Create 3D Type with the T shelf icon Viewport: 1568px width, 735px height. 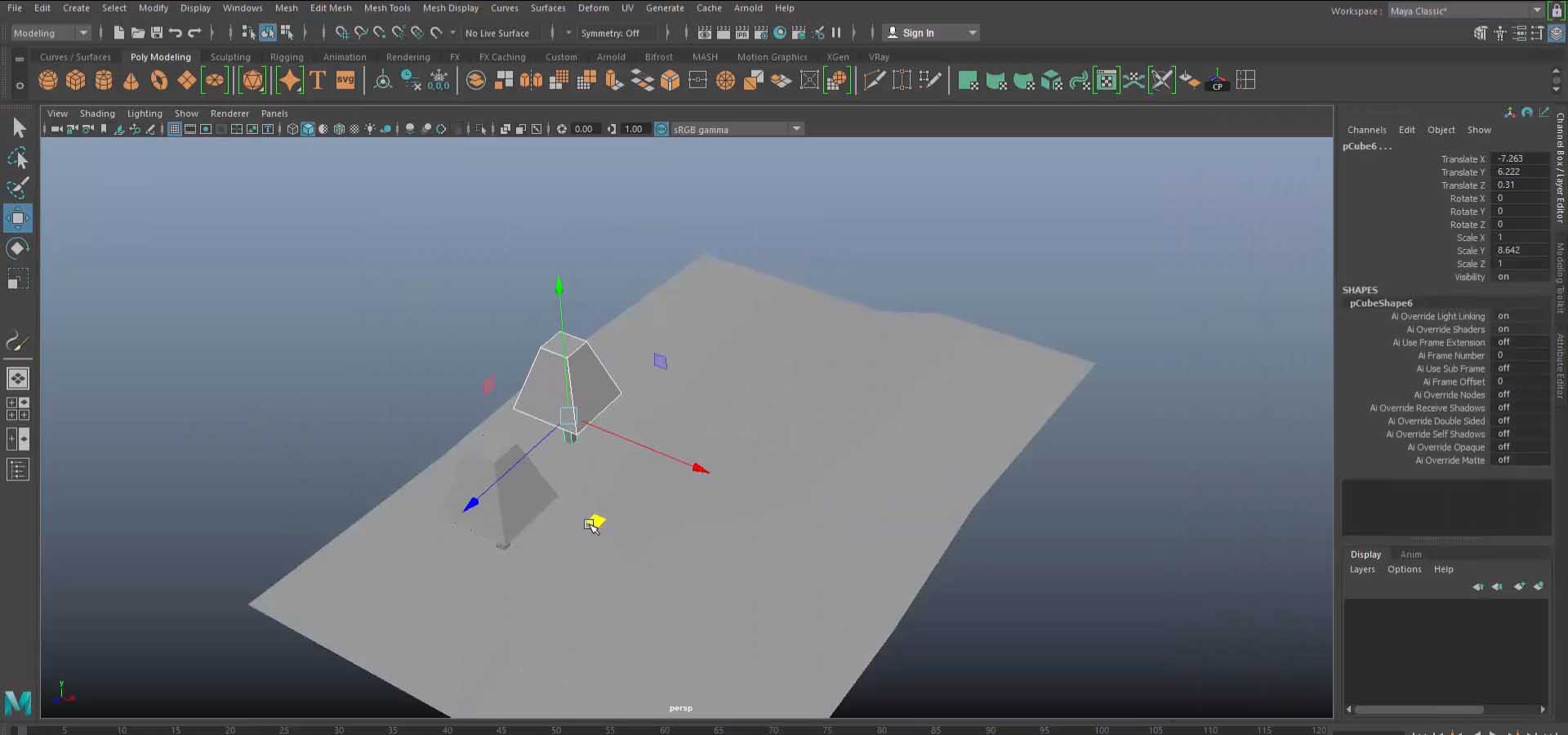coord(318,80)
